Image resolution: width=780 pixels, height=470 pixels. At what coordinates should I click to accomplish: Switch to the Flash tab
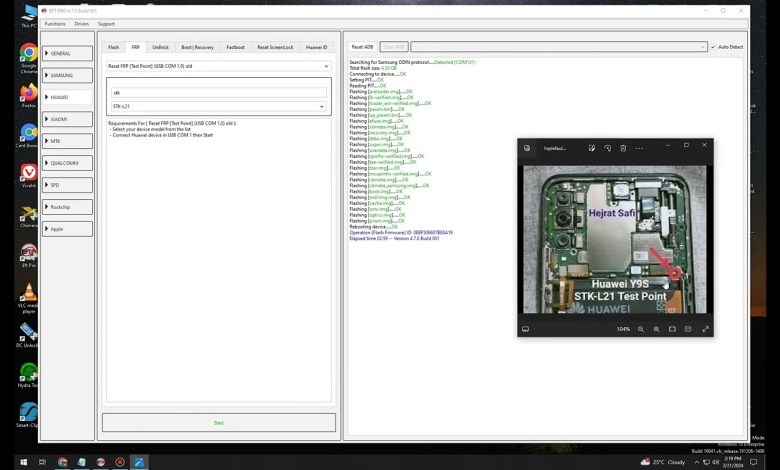[113, 47]
